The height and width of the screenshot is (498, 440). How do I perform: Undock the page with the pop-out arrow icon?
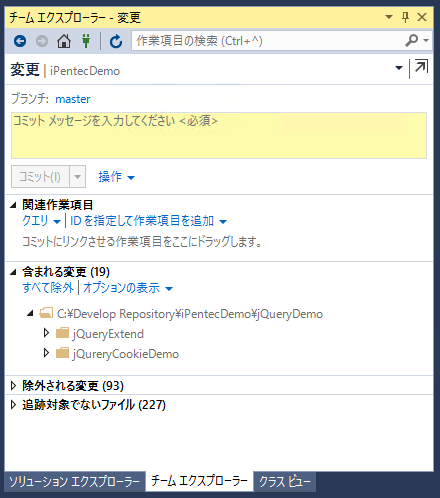click(x=421, y=66)
